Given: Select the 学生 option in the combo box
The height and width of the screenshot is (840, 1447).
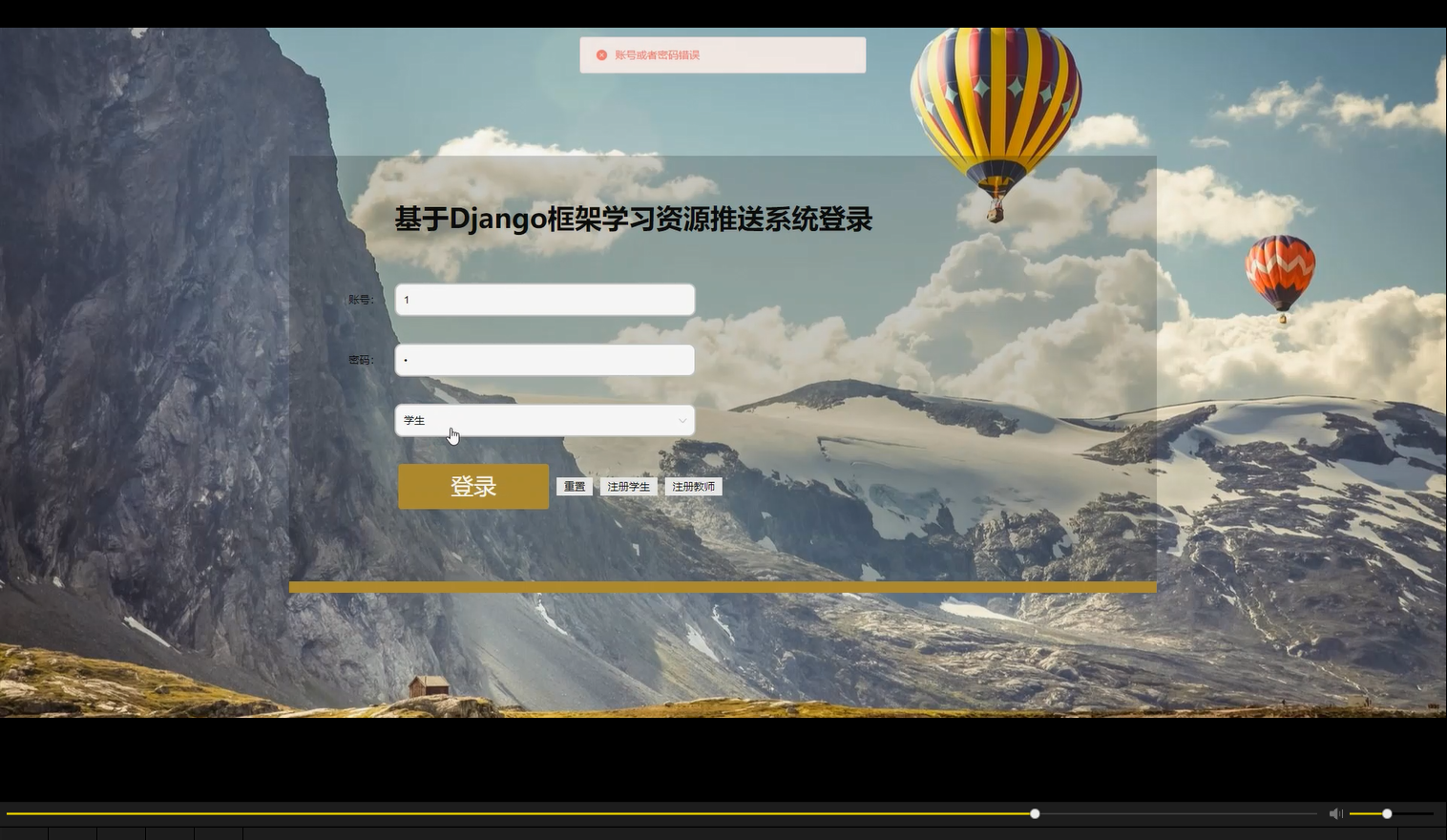Looking at the screenshot, I should click(x=544, y=420).
